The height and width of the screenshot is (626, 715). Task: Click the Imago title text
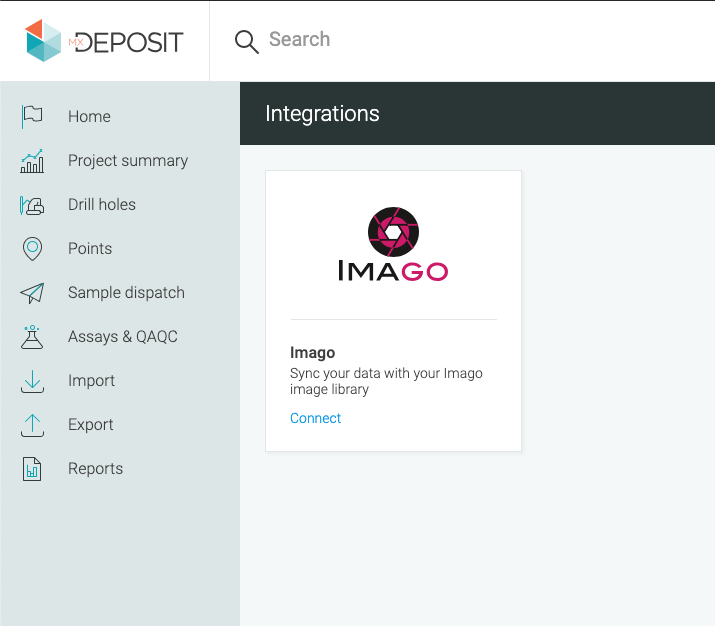pos(312,352)
